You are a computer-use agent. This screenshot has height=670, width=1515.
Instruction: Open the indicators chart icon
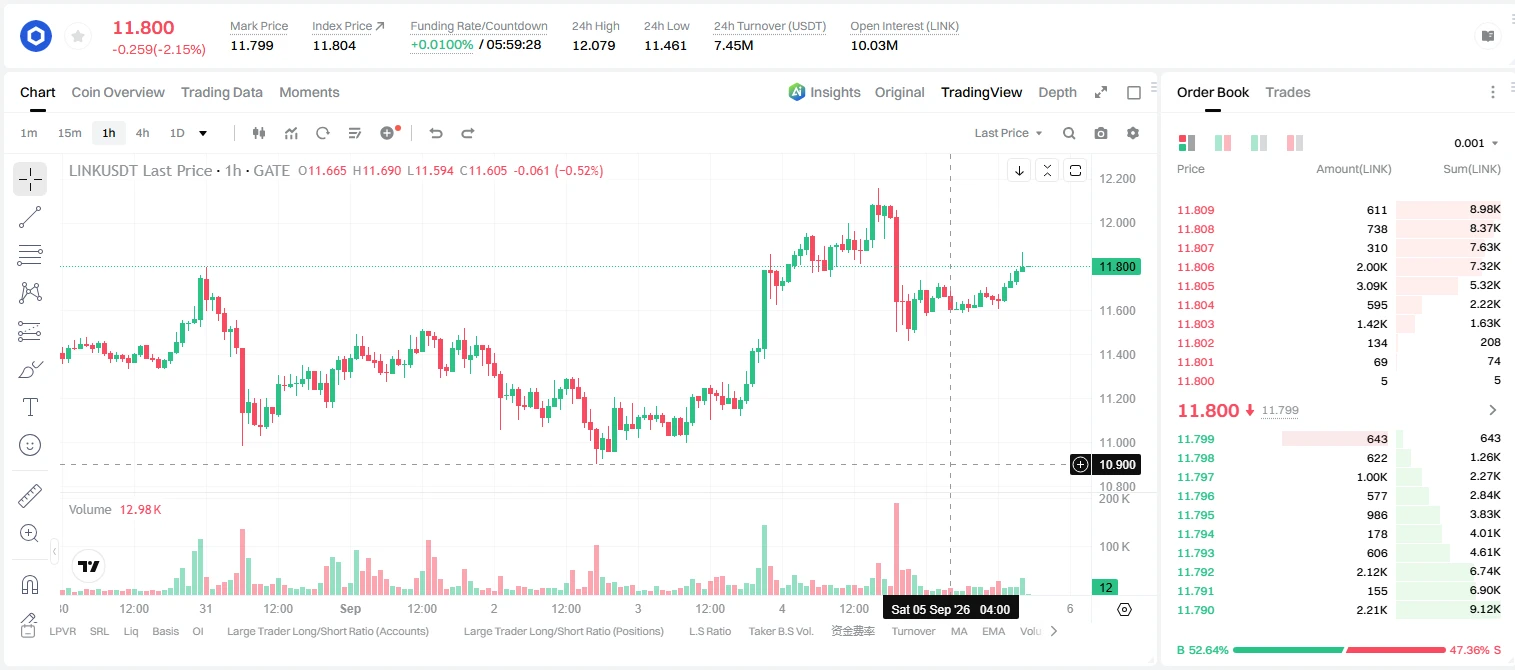[291, 133]
